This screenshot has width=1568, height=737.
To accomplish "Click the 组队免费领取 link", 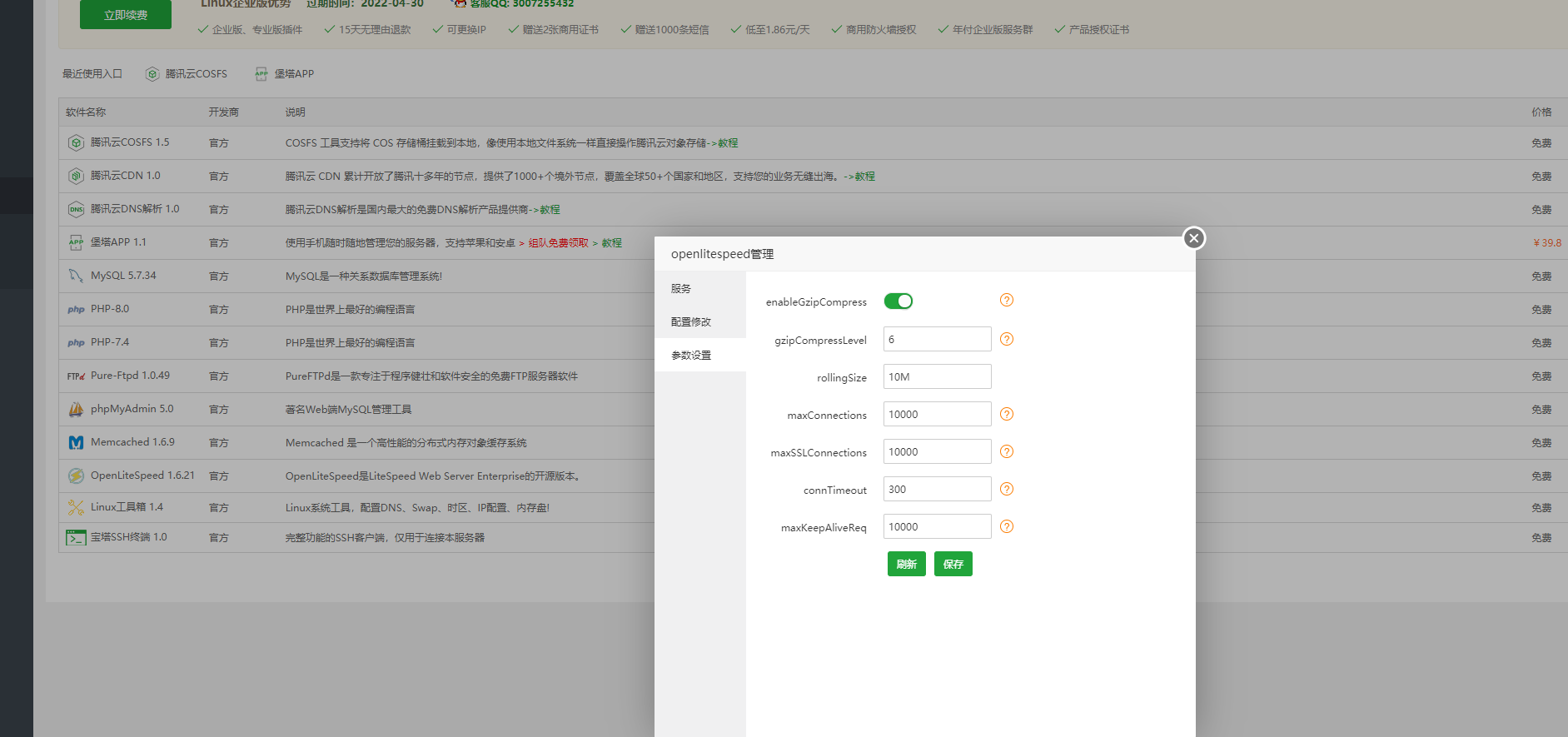I will (x=558, y=243).
